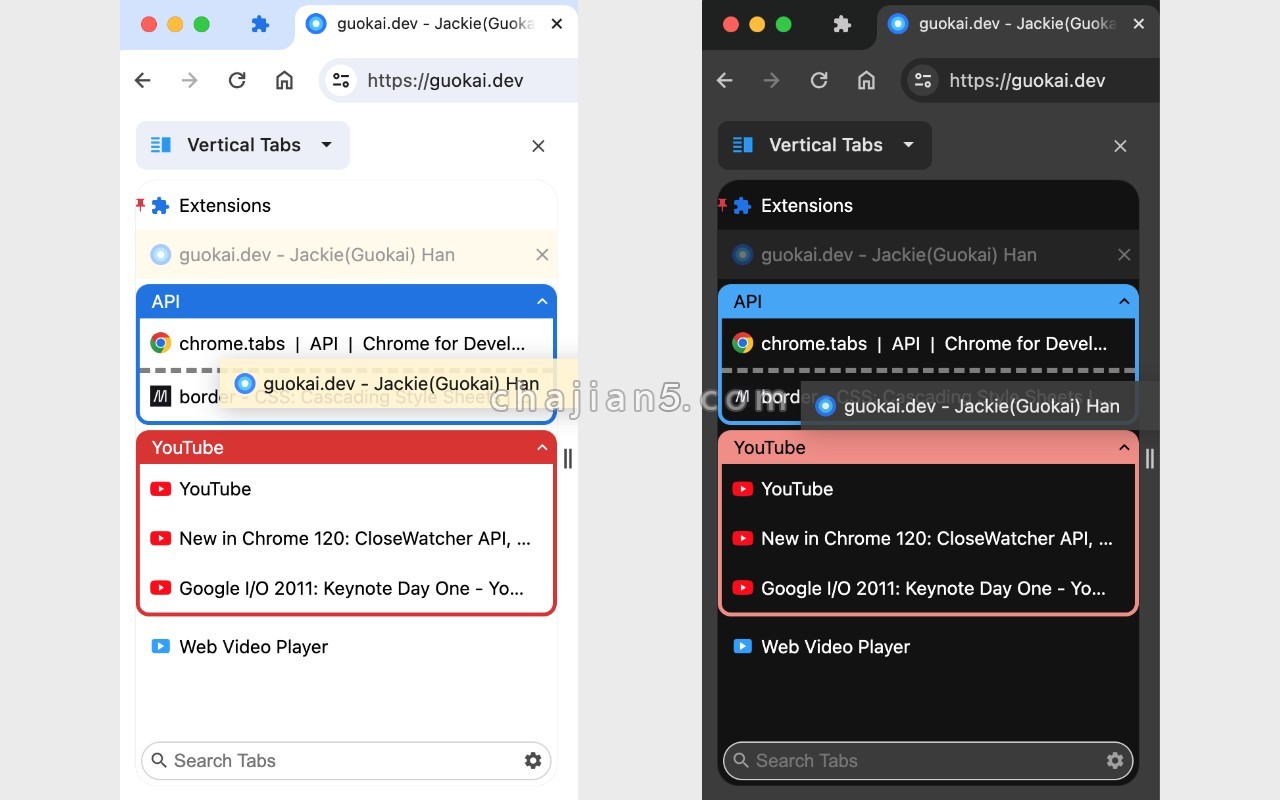Collapse API group in light panel
The image size is (1280, 800).
tap(542, 301)
